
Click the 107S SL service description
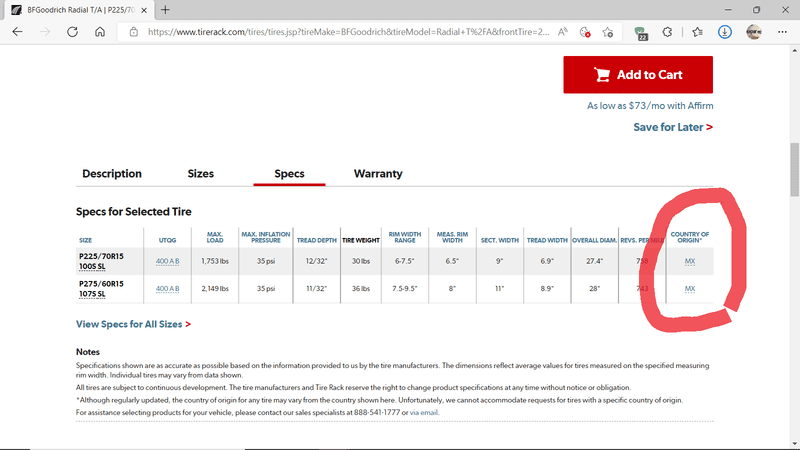tap(92, 294)
